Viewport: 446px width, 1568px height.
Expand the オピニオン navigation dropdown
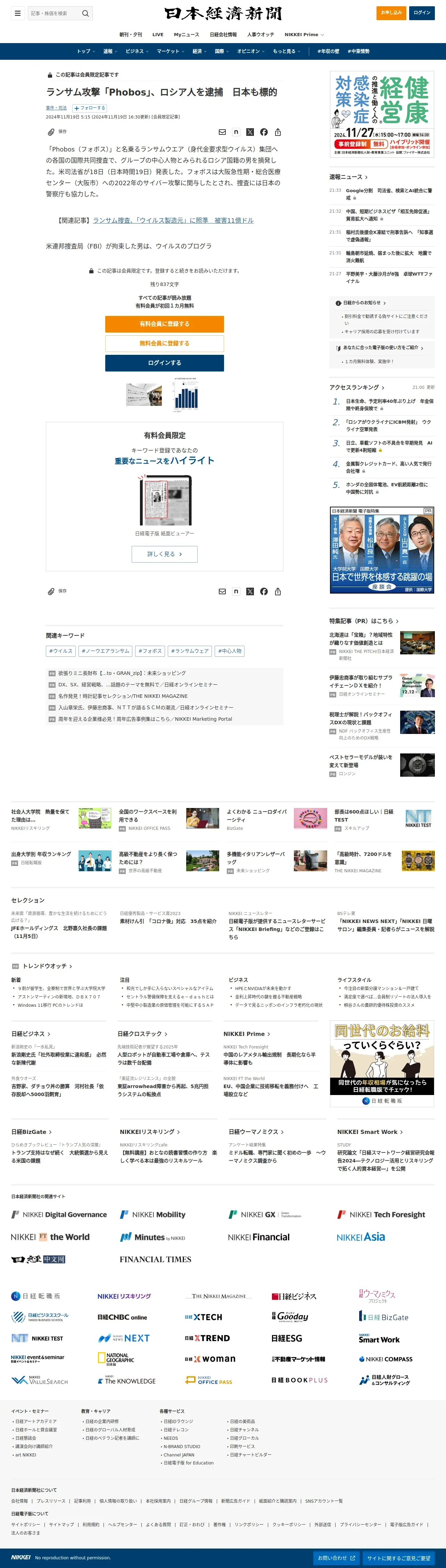[251, 51]
